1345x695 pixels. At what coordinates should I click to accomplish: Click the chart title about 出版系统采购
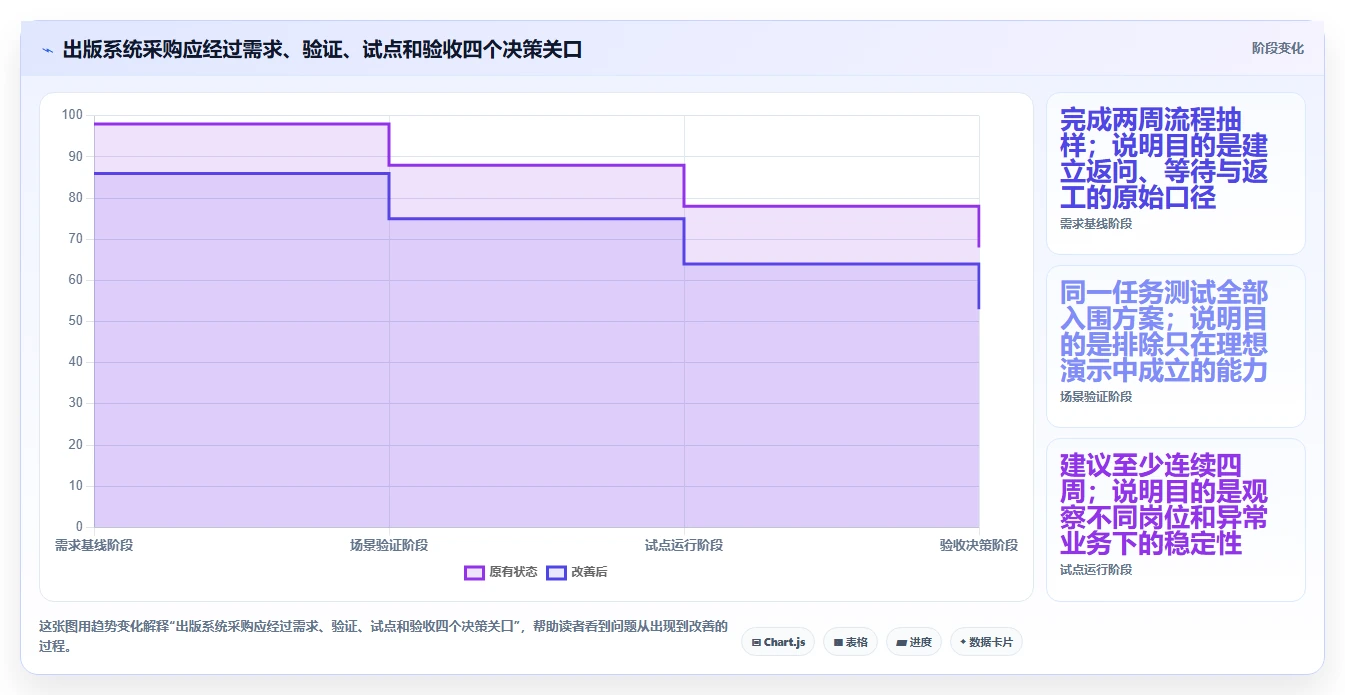click(322, 50)
